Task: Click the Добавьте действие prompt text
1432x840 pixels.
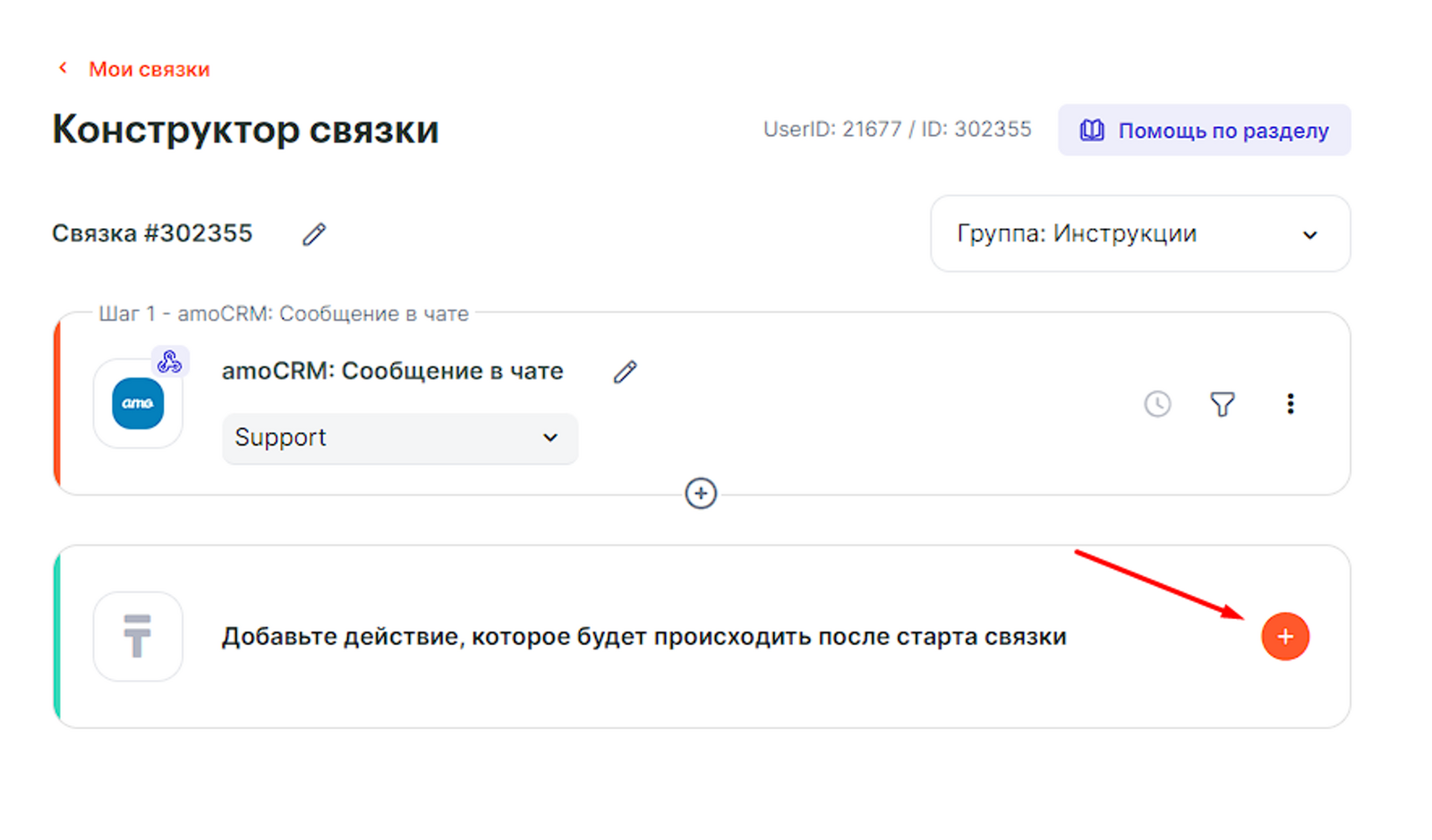Action: point(644,637)
